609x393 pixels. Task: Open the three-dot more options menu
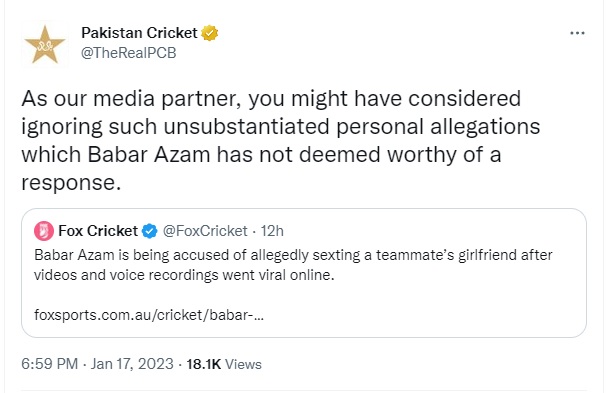577,33
